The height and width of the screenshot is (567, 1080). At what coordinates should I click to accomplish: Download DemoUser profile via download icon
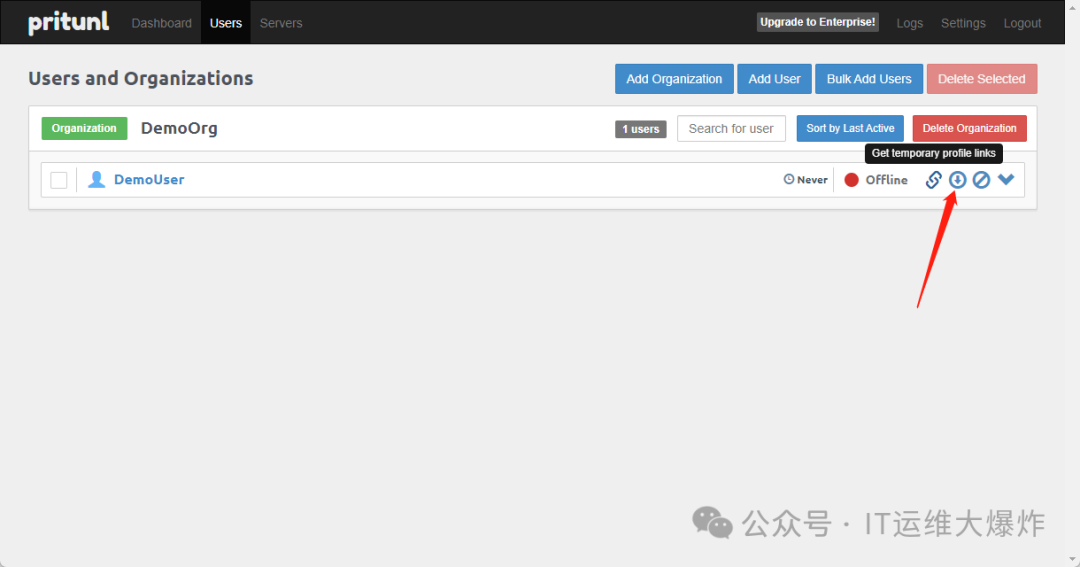(x=957, y=180)
